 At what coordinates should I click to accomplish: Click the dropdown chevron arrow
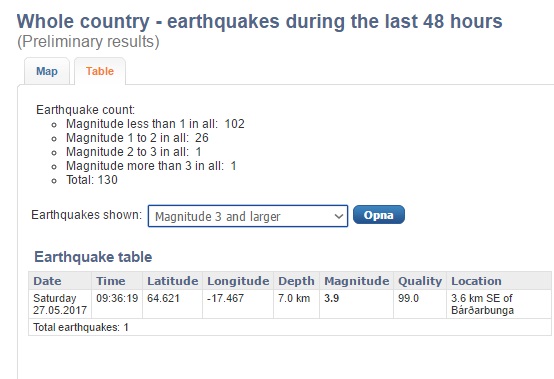pos(338,216)
